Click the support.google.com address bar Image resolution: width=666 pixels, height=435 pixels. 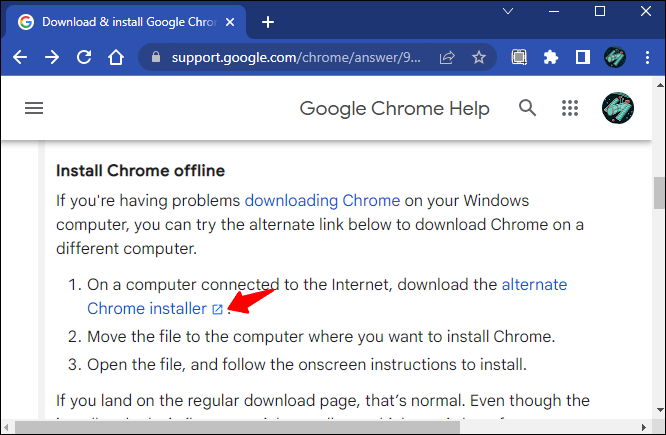(x=296, y=57)
